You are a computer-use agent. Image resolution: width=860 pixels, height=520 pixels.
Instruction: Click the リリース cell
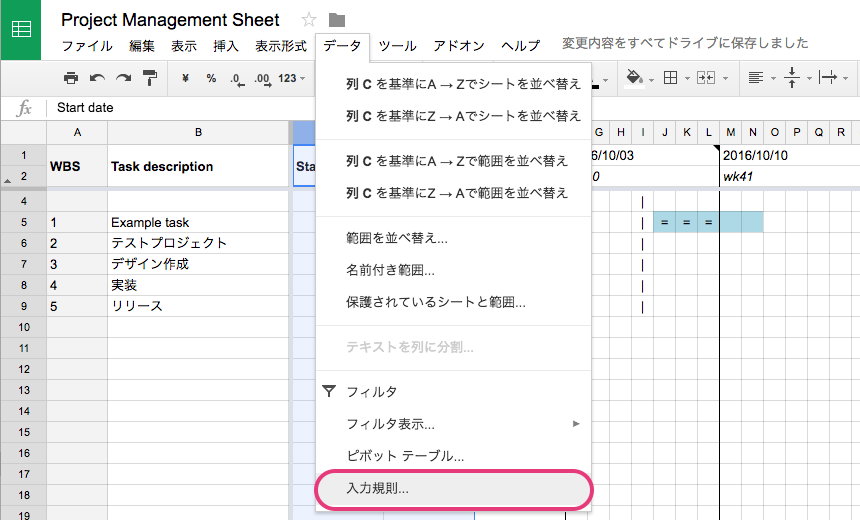pos(198,306)
